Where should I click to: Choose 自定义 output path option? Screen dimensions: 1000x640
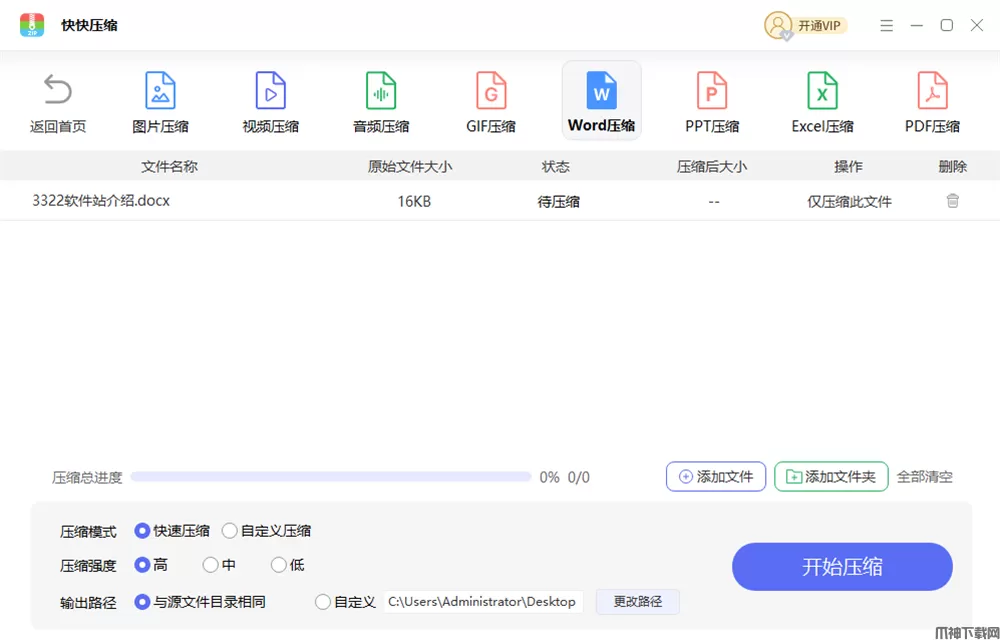coord(323,602)
